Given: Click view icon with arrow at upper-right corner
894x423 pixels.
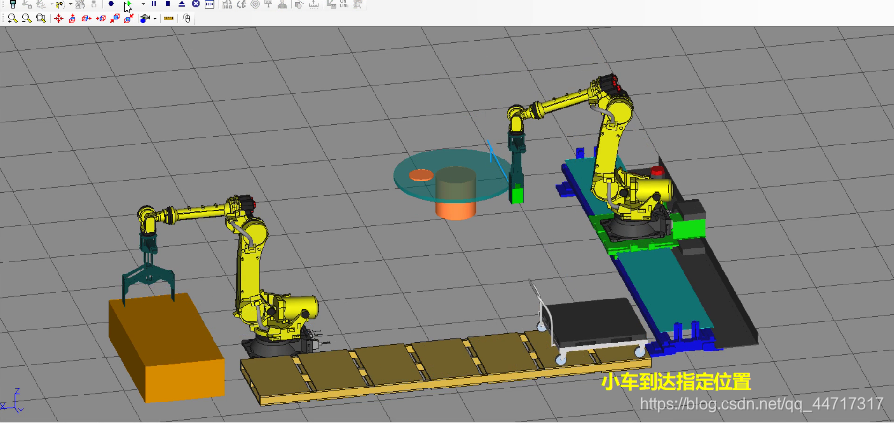Looking at the screenshot, I should (129, 18).
